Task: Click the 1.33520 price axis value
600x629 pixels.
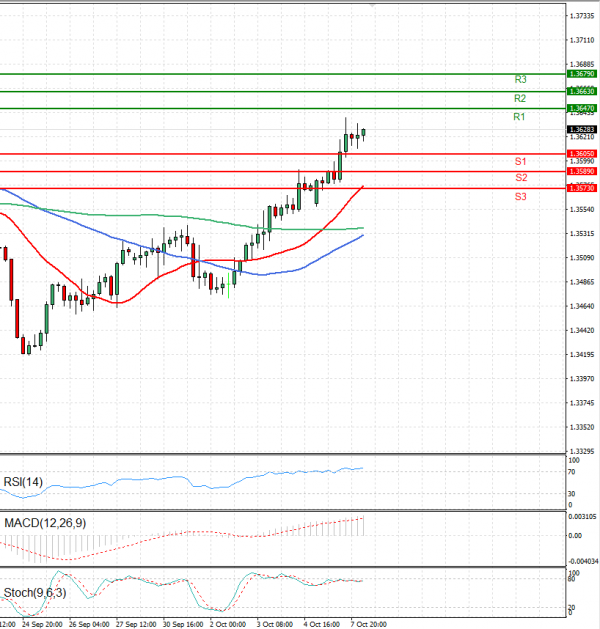Action: tap(582, 427)
